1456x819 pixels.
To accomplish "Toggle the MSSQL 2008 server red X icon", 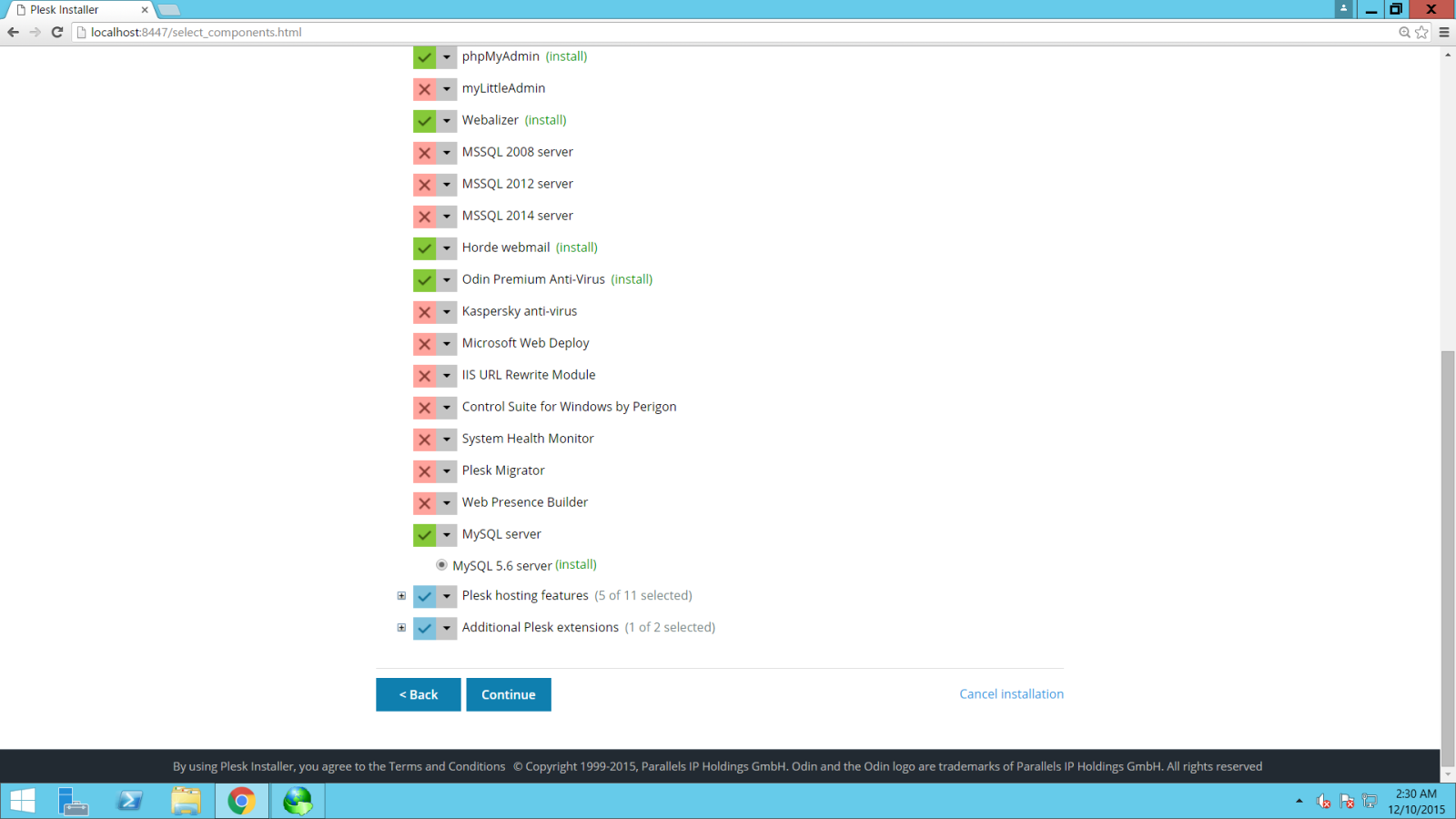I will pos(424,153).
